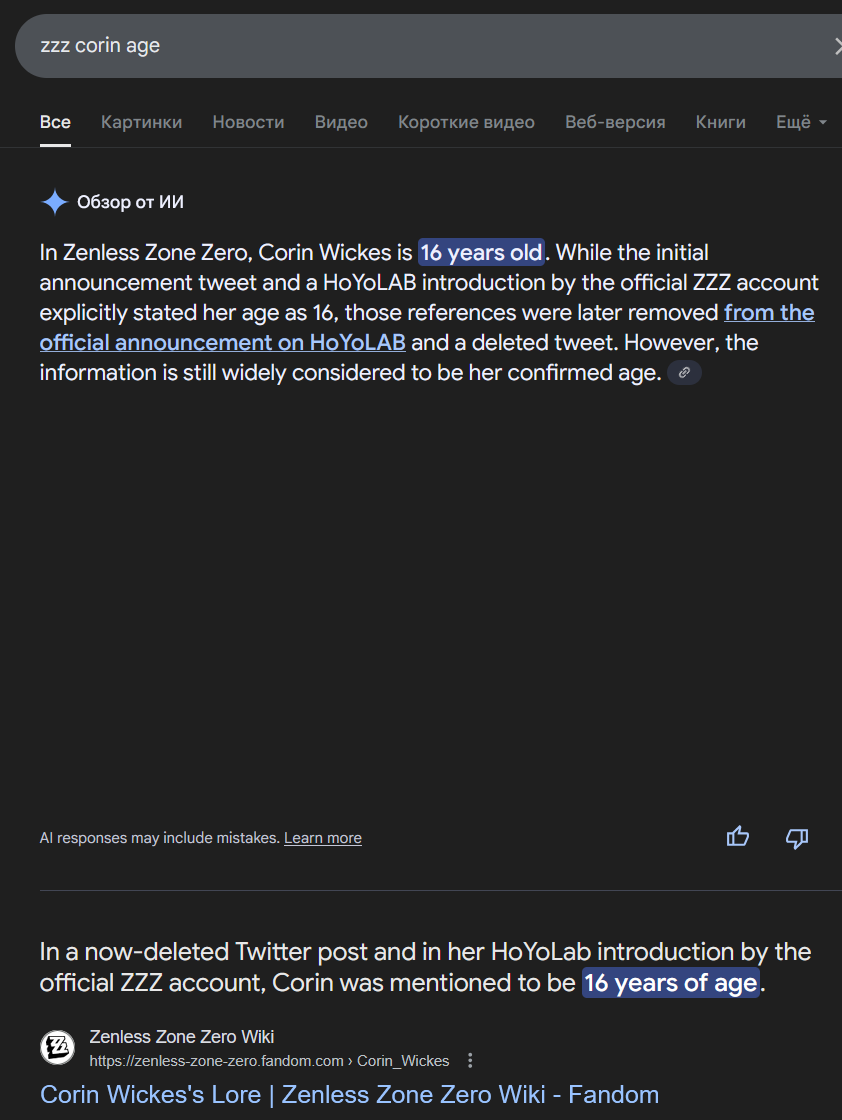The image size is (842, 1120).
Task: Click the Zenless Zone Zero Wiki favicon
Action: [x=57, y=1047]
